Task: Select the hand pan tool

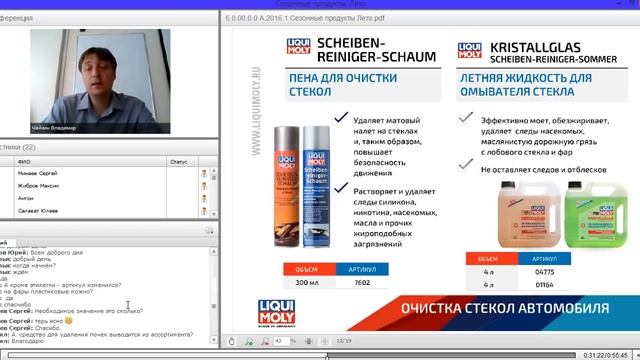Action: tap(231, 341)
